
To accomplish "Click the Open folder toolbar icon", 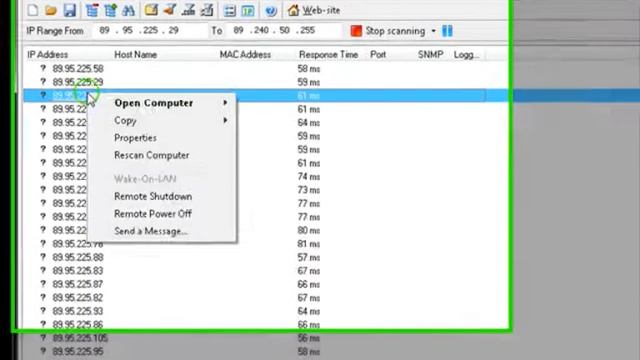I will click(51, 10).
